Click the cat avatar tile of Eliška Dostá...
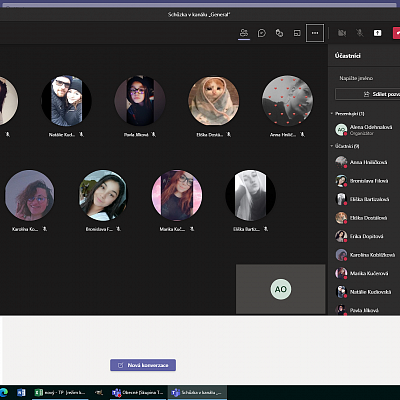 click(214, 101)
